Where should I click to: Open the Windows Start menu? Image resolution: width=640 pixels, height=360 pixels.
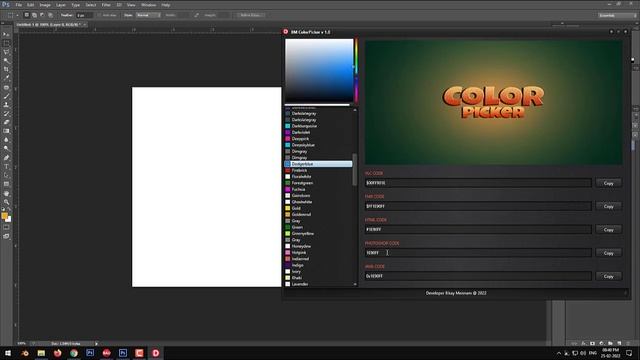coord(8,353)
